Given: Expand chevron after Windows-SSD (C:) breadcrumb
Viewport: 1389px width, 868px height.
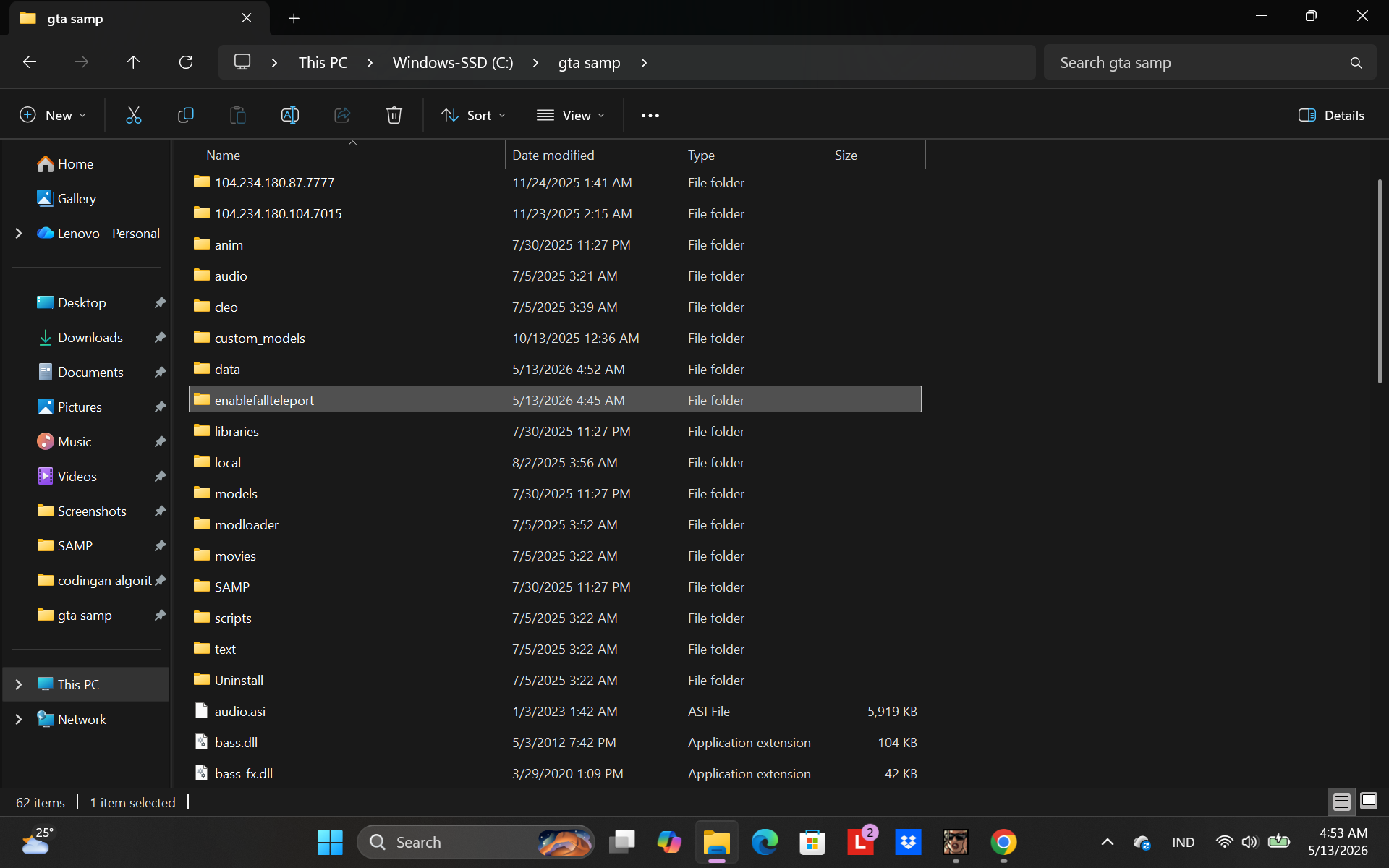Looking at the screenshot, I should pyautogui.click(x=535, y=63).
